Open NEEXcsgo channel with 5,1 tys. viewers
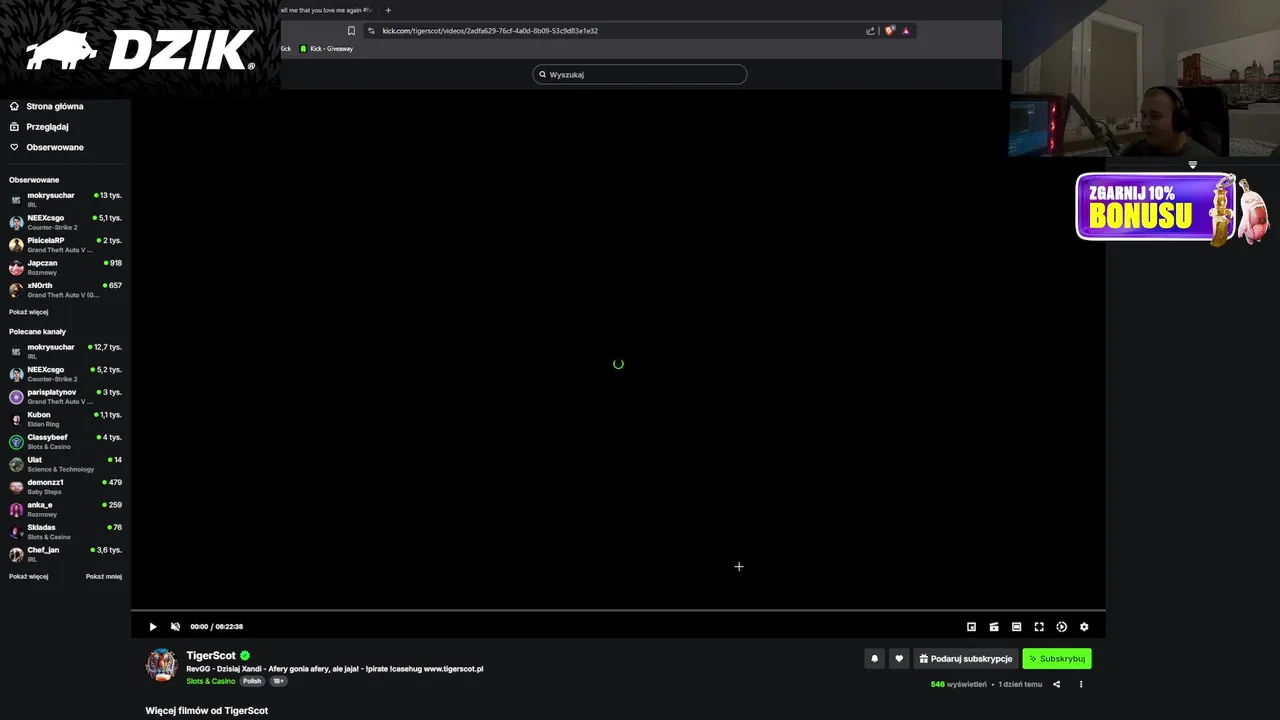The image size is (1280, 720). point(65,222)
